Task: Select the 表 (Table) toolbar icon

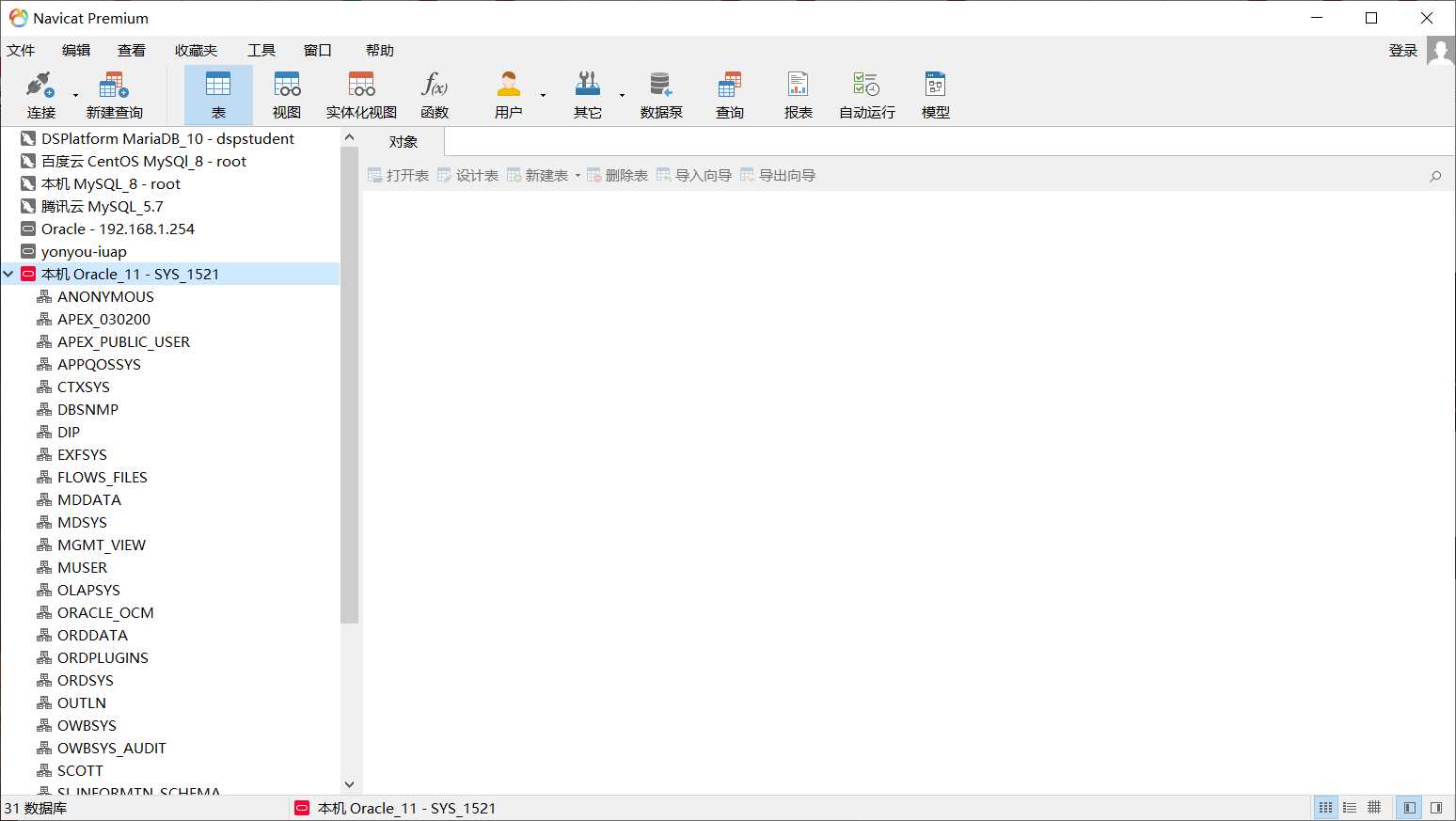Action: 218,95
